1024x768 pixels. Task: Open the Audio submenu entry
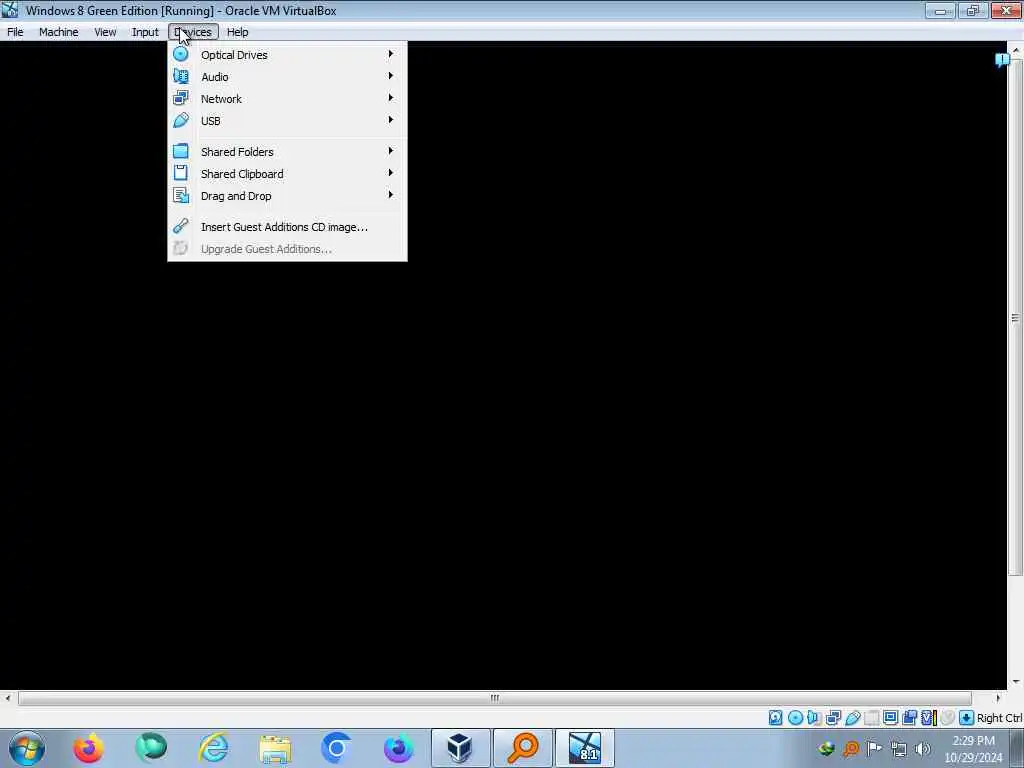[287, 77]
